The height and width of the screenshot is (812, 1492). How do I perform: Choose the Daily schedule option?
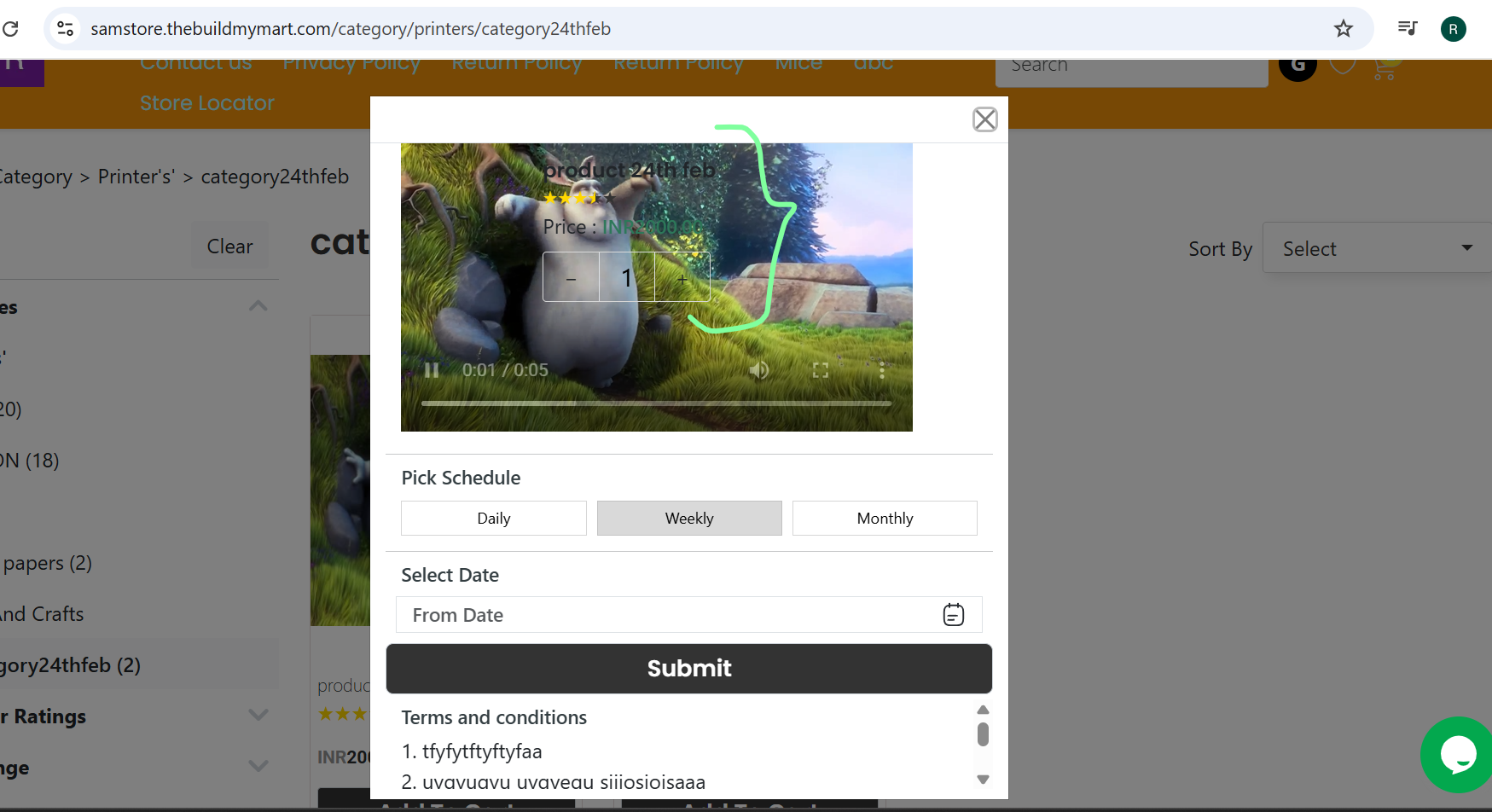point(494,519)
